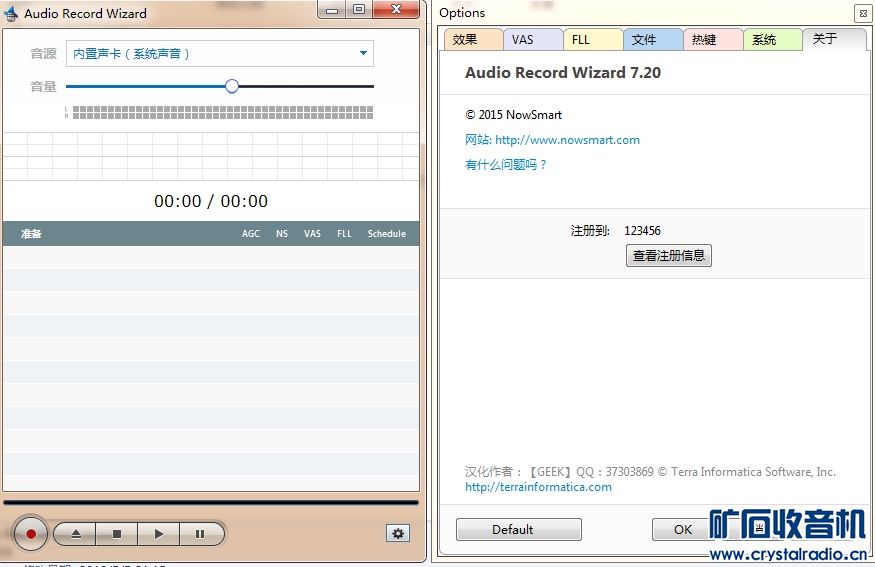
Task: Confirm options with the OK button
Action: click(x=682, y=530)
